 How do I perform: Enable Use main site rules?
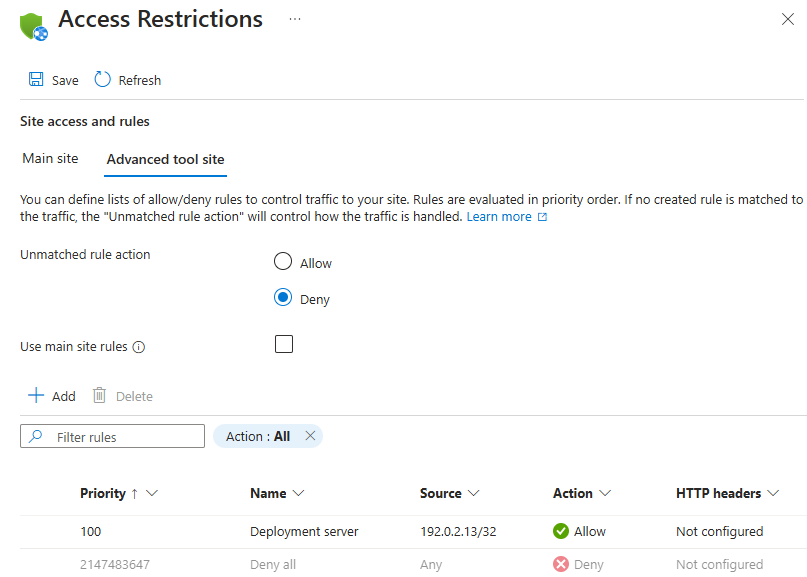pyautogui.click(x=283, y=343)
